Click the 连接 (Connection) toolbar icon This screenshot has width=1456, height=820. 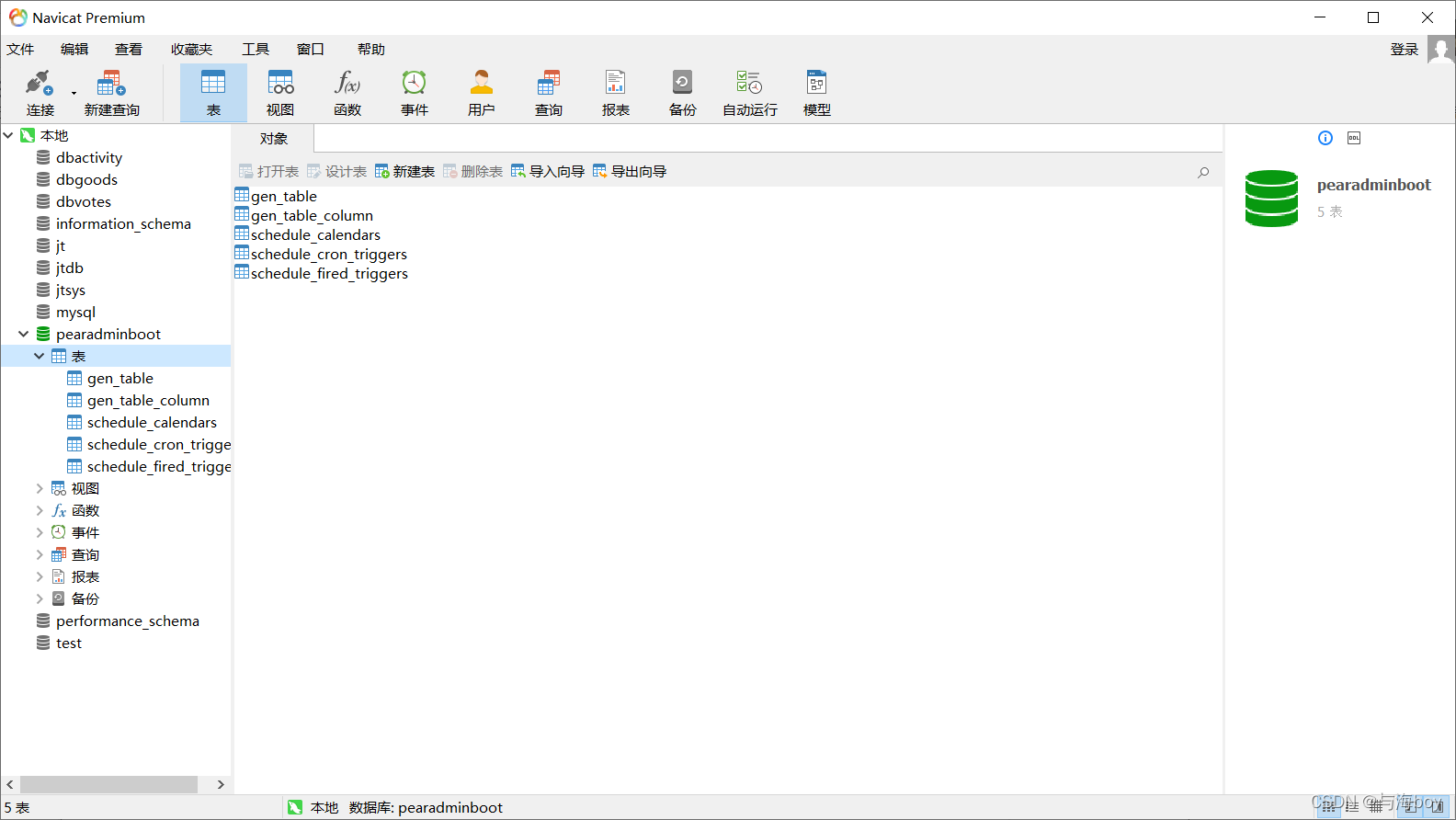point(40,93)
